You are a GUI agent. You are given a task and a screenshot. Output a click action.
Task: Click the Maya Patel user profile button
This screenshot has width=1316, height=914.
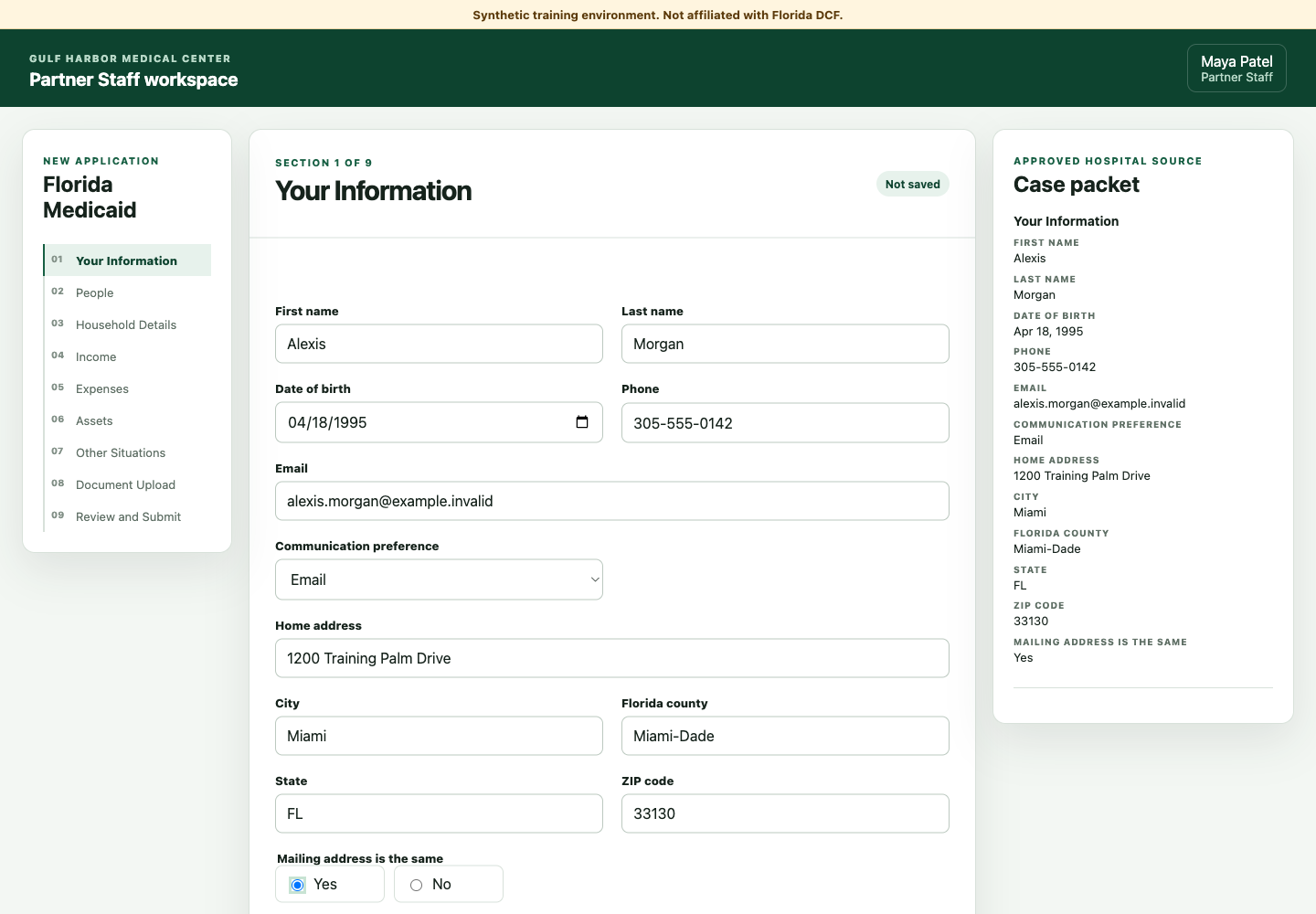tap(1236, 69)
